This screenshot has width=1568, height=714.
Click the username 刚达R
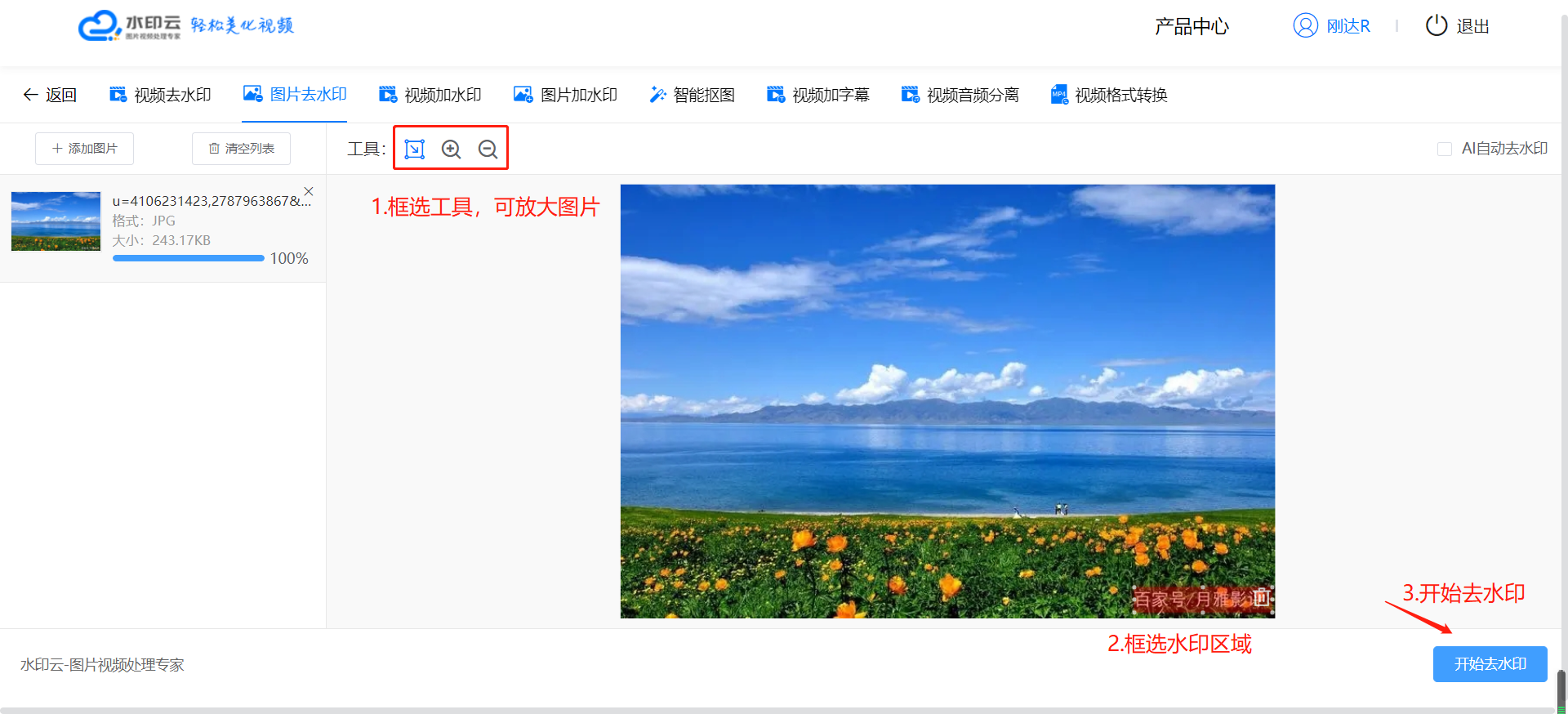pos(1348,26)
